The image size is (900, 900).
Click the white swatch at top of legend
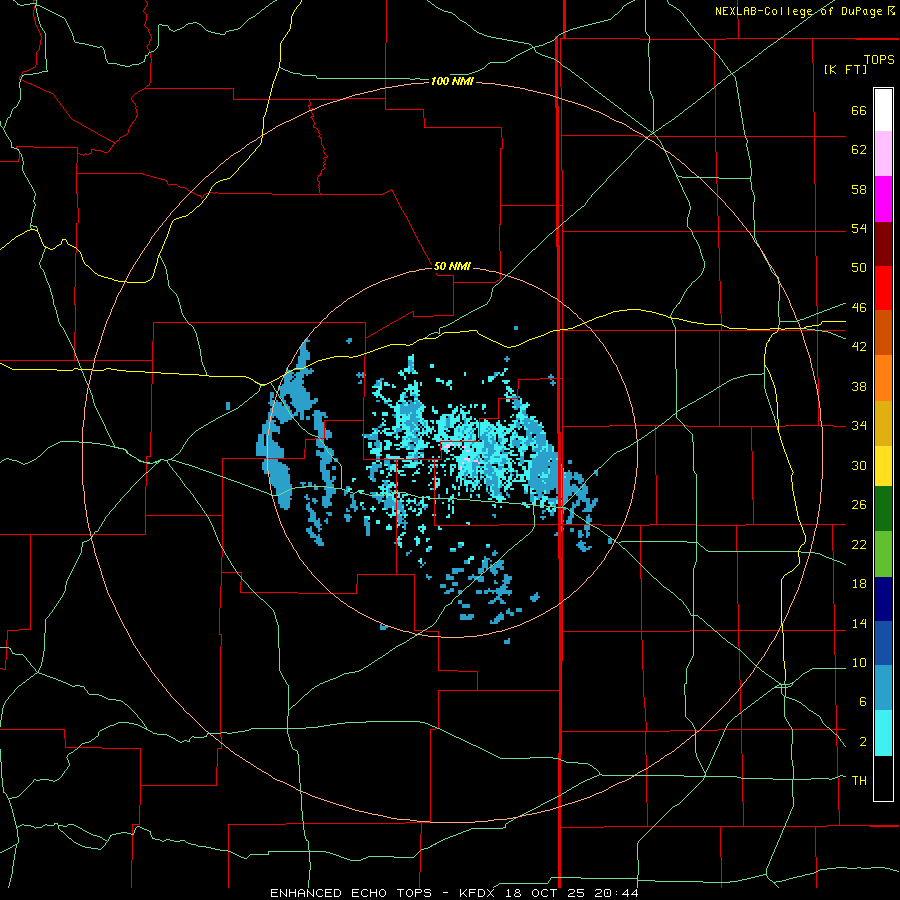pos(883,110)
